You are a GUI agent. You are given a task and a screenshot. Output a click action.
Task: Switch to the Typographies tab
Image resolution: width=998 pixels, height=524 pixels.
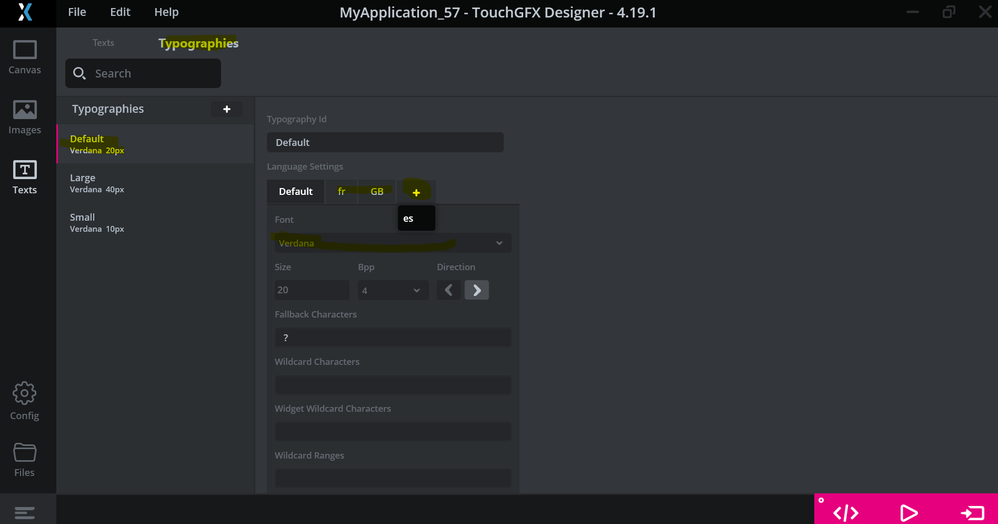click(198, 43)
